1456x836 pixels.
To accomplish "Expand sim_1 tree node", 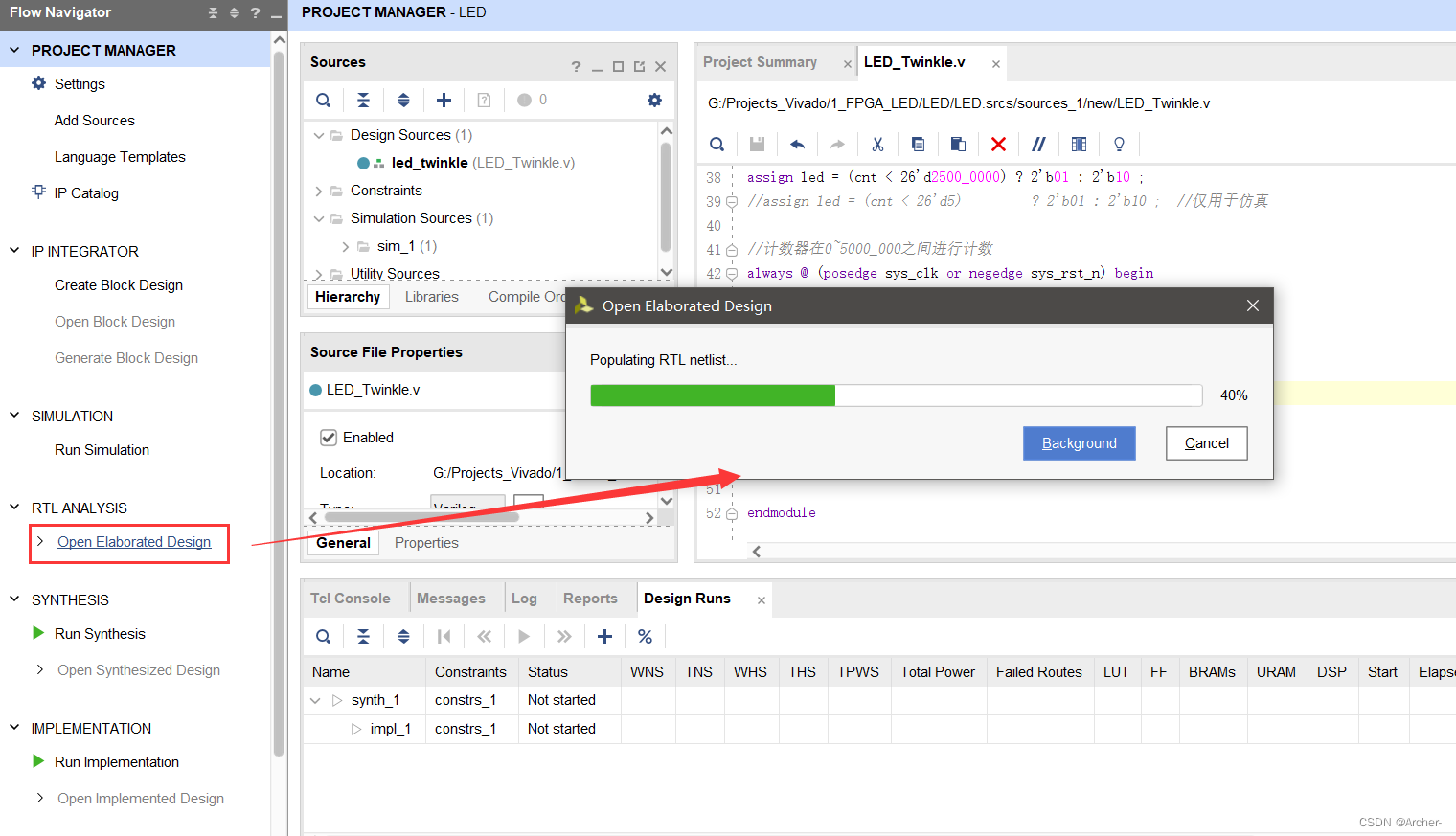I will 346,246.
